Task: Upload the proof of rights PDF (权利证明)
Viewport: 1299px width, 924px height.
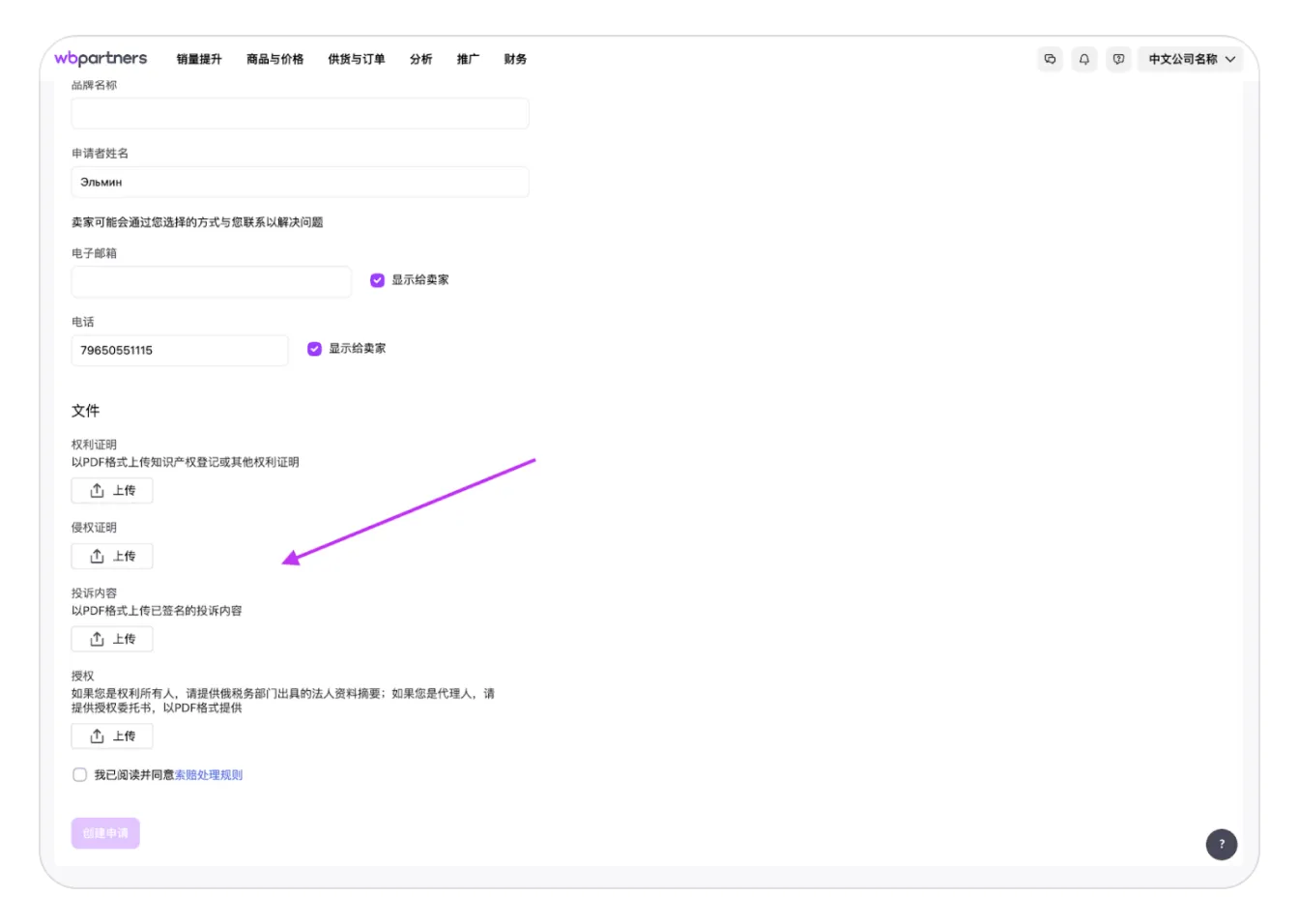Action: [112, 491]
